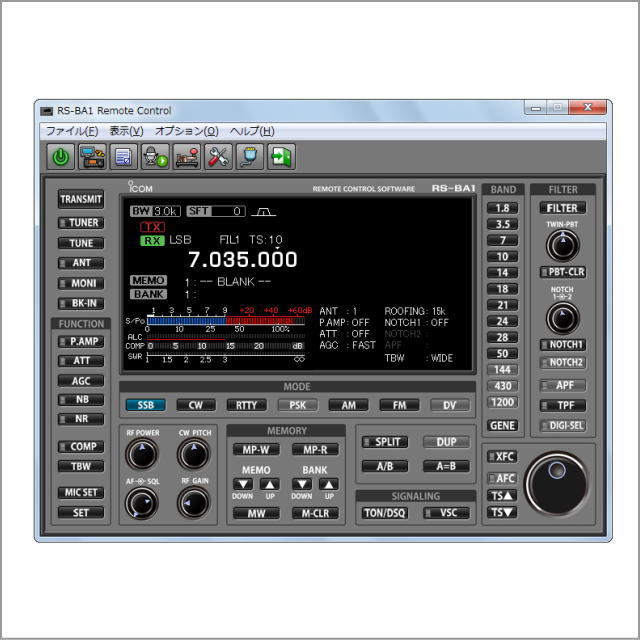Image resolution: width=640 pixels, height=640 pixels.
Task: Open the ファイル(F) menu
Action: 72,131
